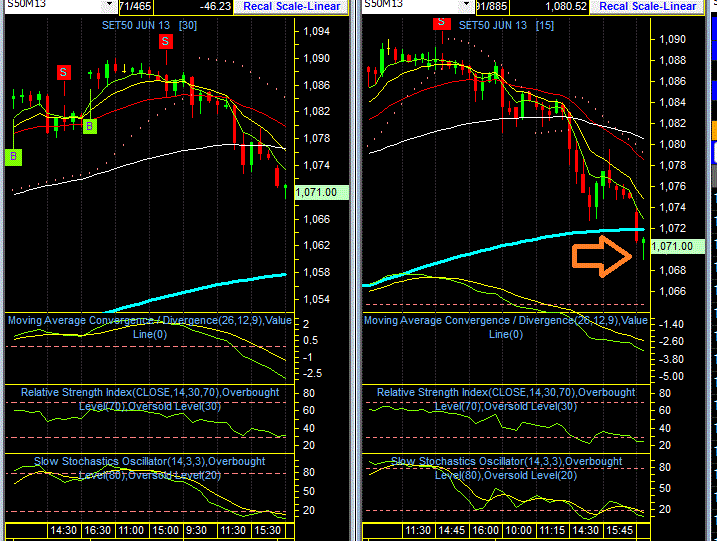Click the 16:30 time axis label
Image resolution: width=717 pixels, height=541 pixels.
point(97,530)
